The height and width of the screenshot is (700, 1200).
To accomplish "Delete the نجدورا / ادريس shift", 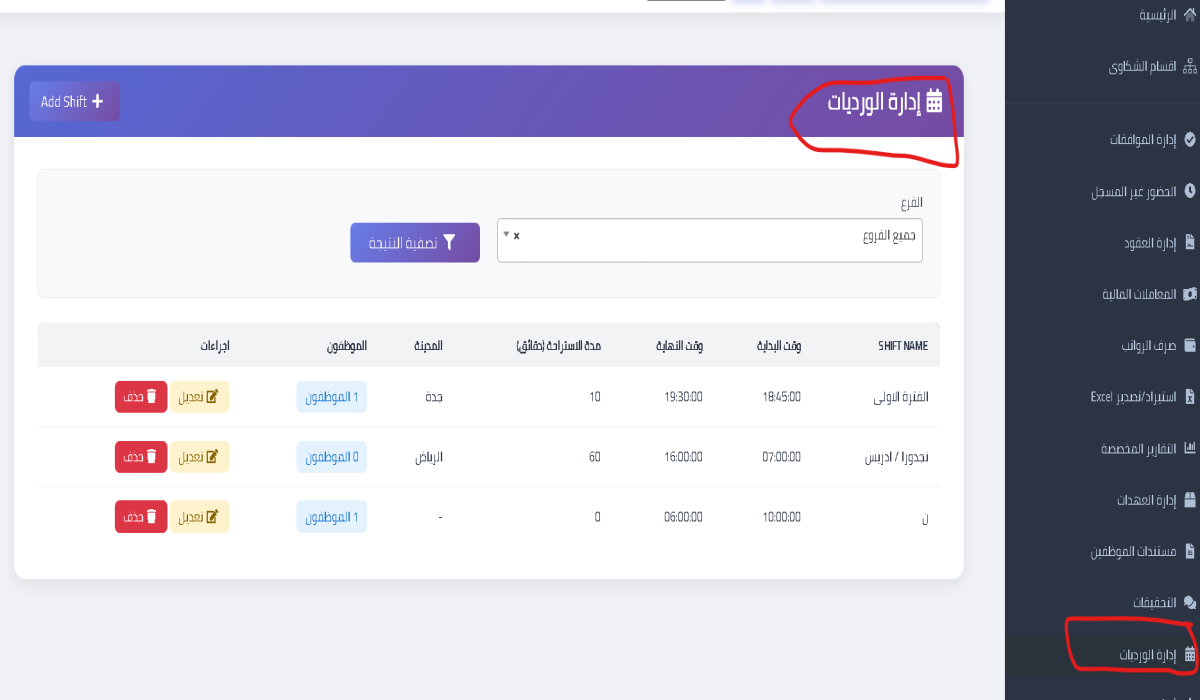I will 141,457.
